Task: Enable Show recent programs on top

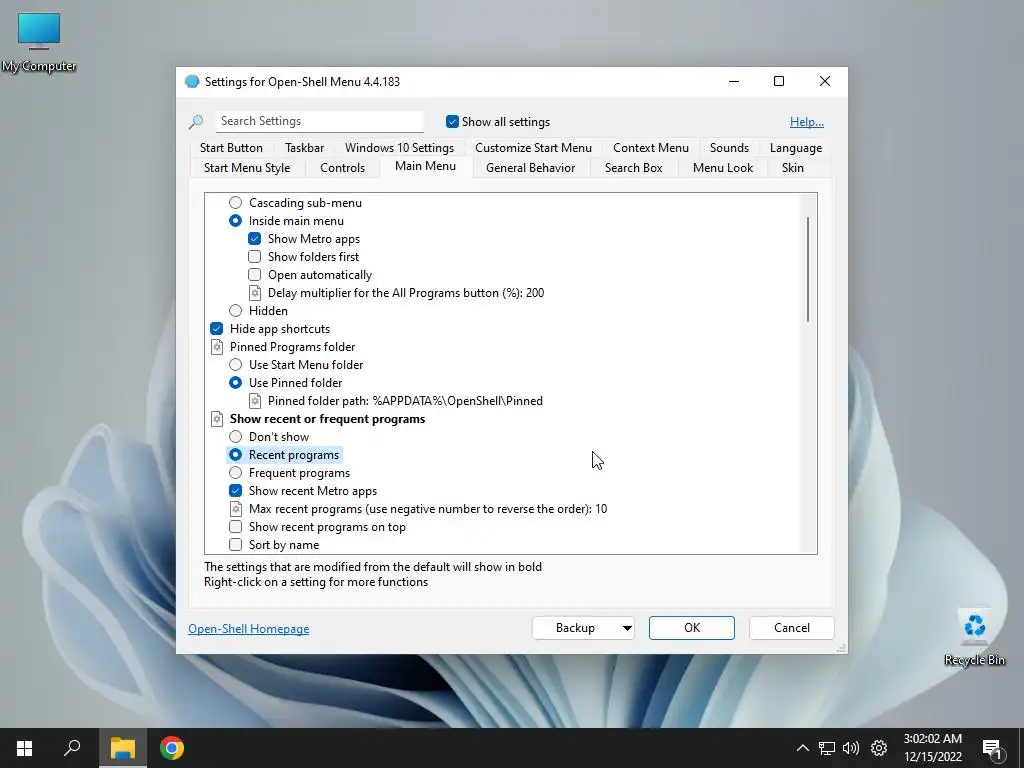Action: [x=236, y=526]
